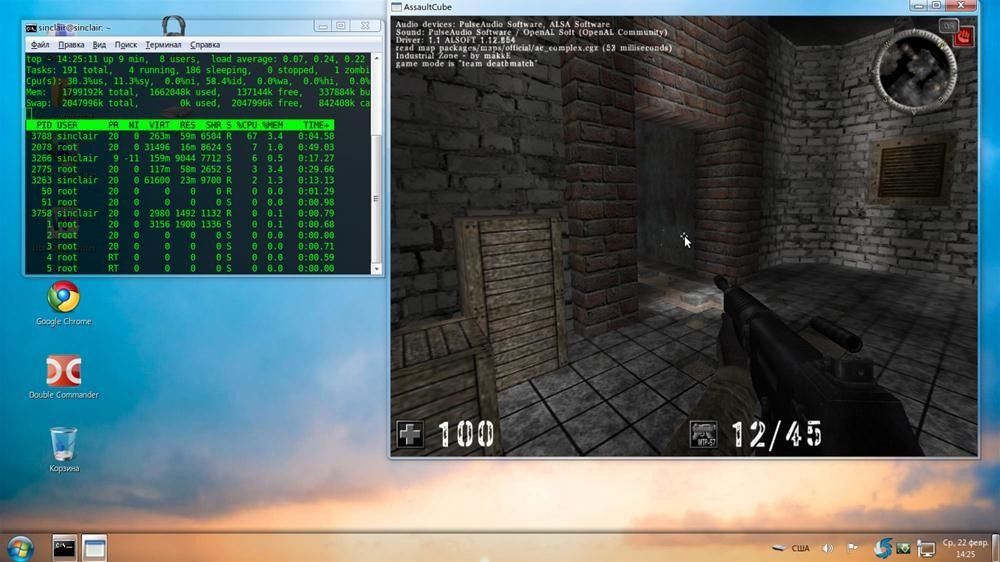1000x562 pixels.
Task: Select the process row with PID 3758
Action: point(182,213)
